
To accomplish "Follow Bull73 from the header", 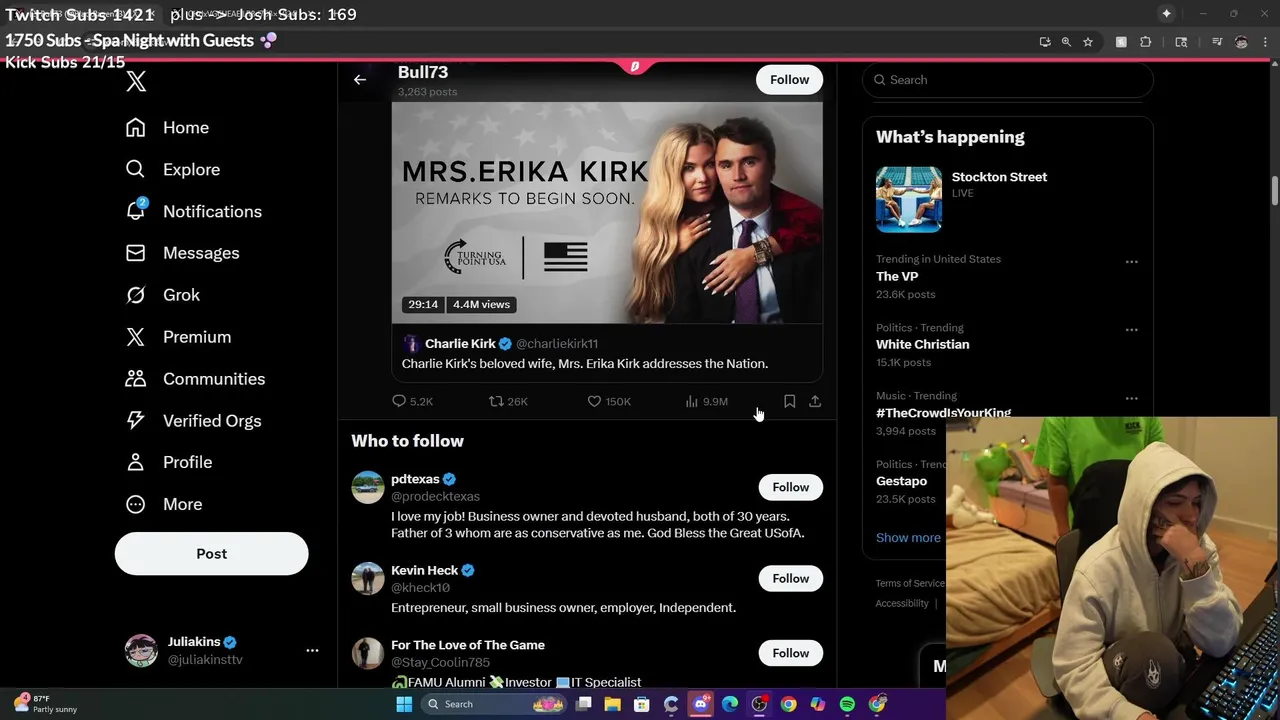I will pyautogui.click(x=789, y=80).
